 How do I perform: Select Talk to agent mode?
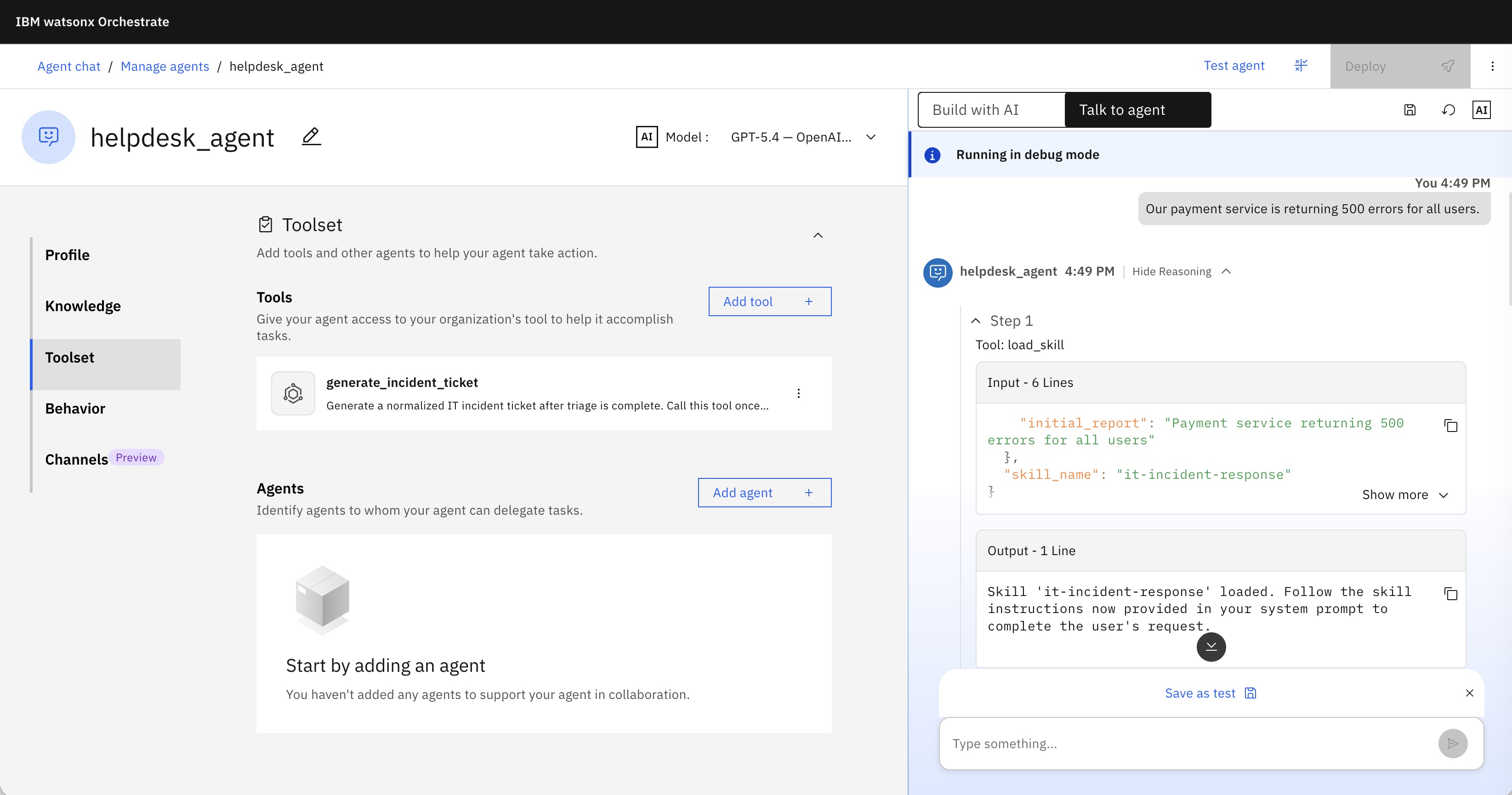[1137, 110]
